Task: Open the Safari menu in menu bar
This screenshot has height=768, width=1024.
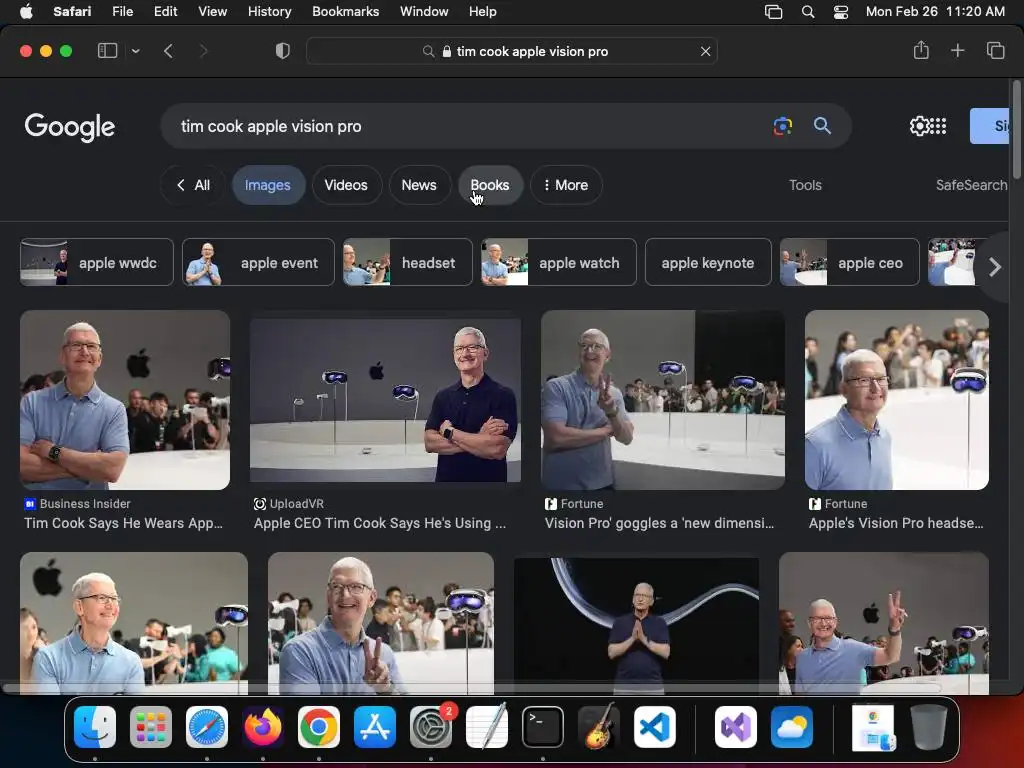Action: pyautogui.click(x=72, y=12)
